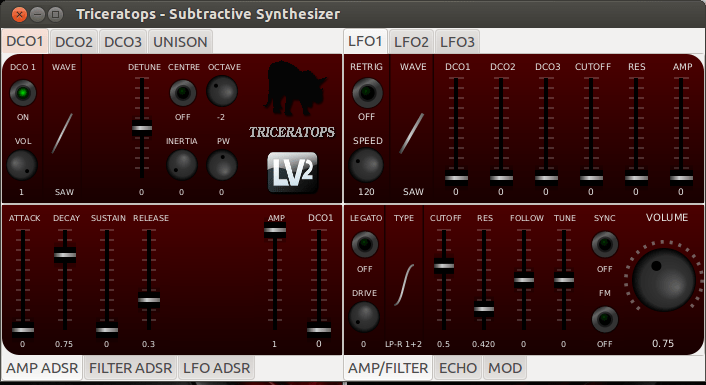Minimize the Triceratops window
This screenshot has width=706, height=385.
click(x=37, y=14)
